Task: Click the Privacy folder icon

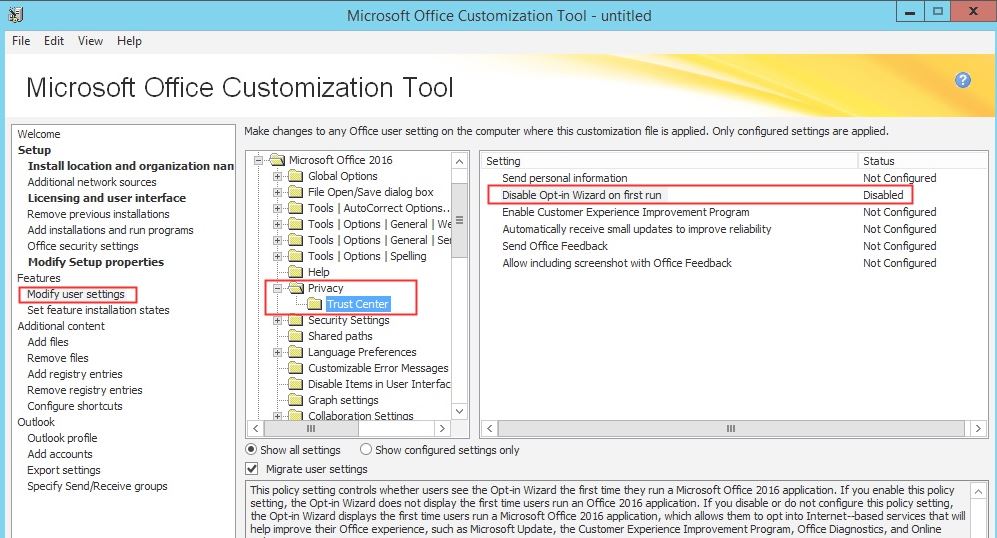Action: point(296,288)
